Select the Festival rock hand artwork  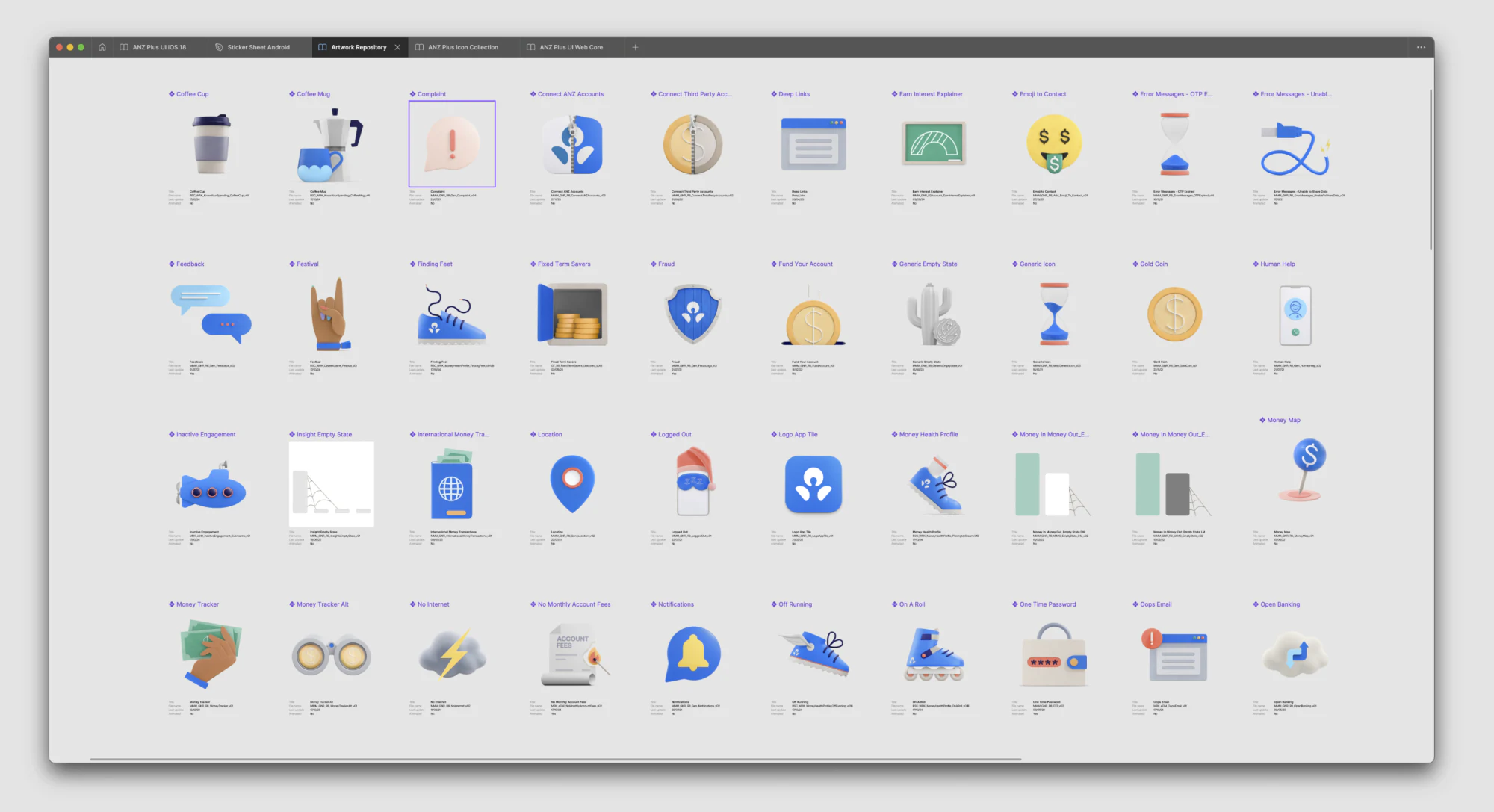[x=331, y=314]
